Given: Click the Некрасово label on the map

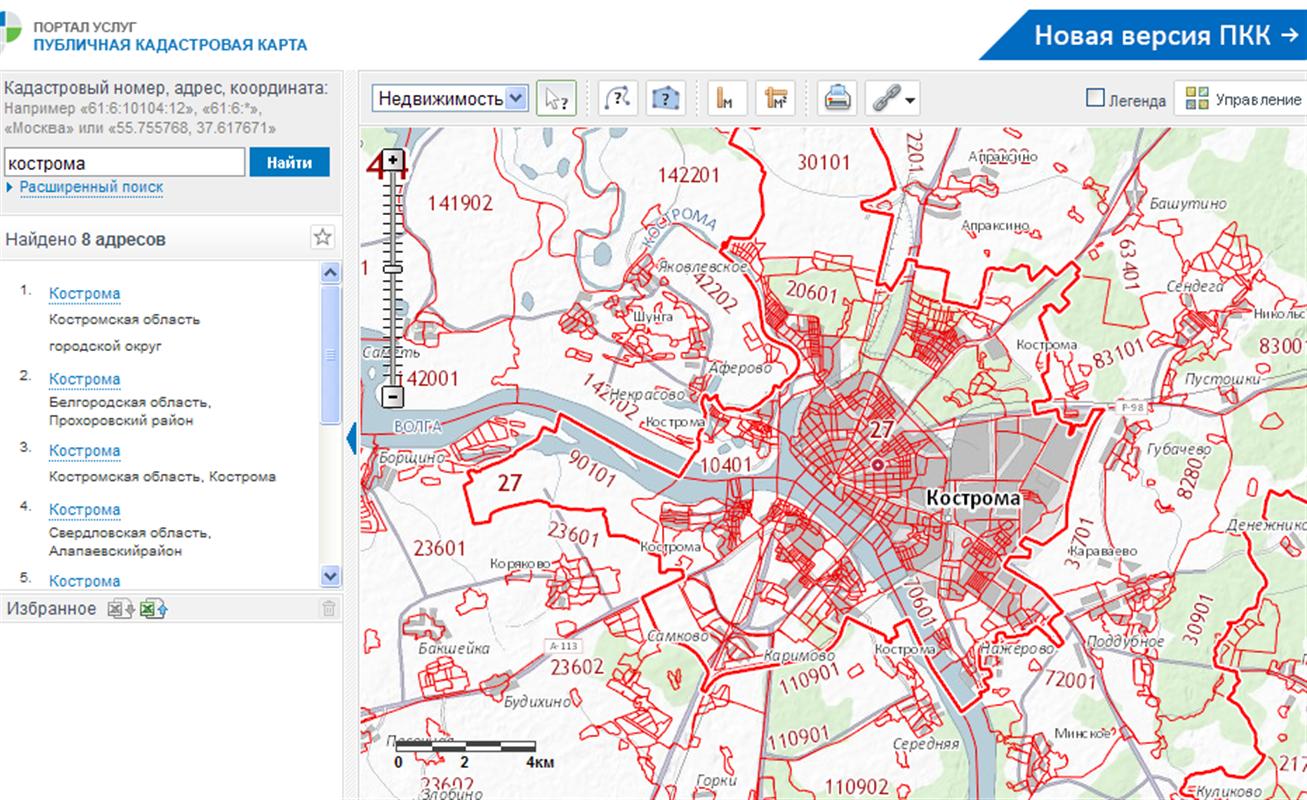Looking at the screenshot, I should pos(647,395).
